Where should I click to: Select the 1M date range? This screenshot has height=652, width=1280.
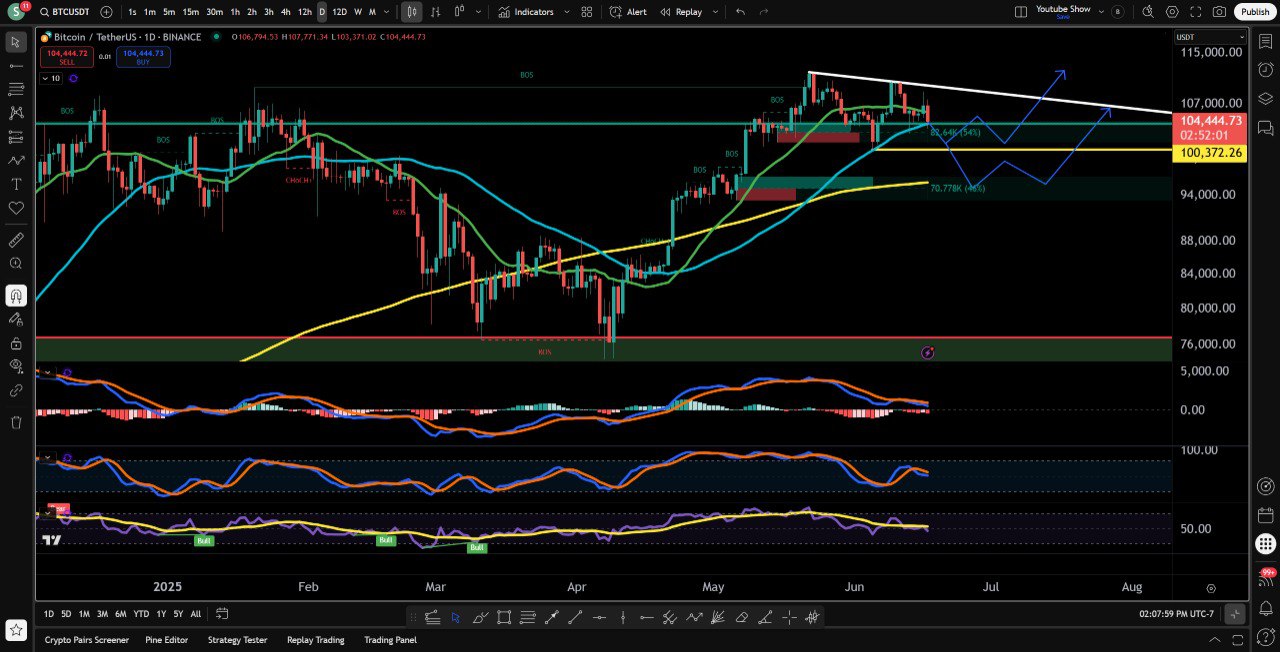[84, 614]
